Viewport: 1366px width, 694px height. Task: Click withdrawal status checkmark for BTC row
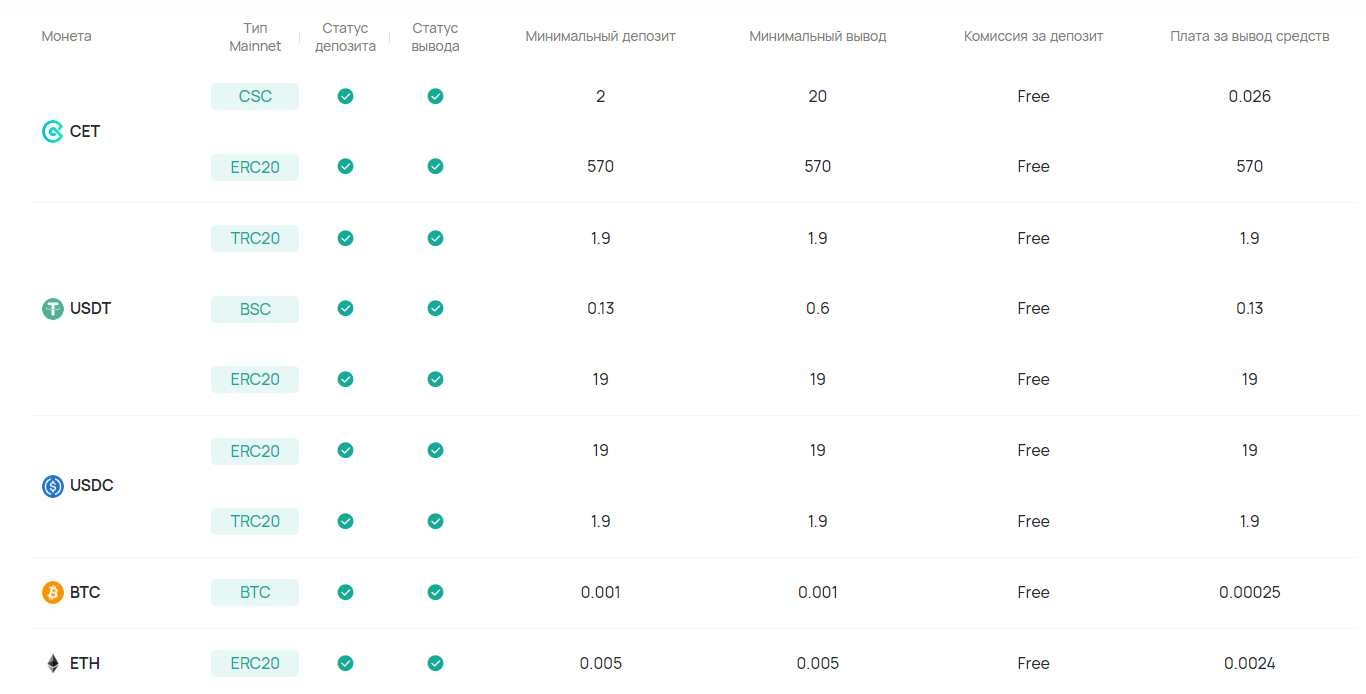(x=435, y=592)
